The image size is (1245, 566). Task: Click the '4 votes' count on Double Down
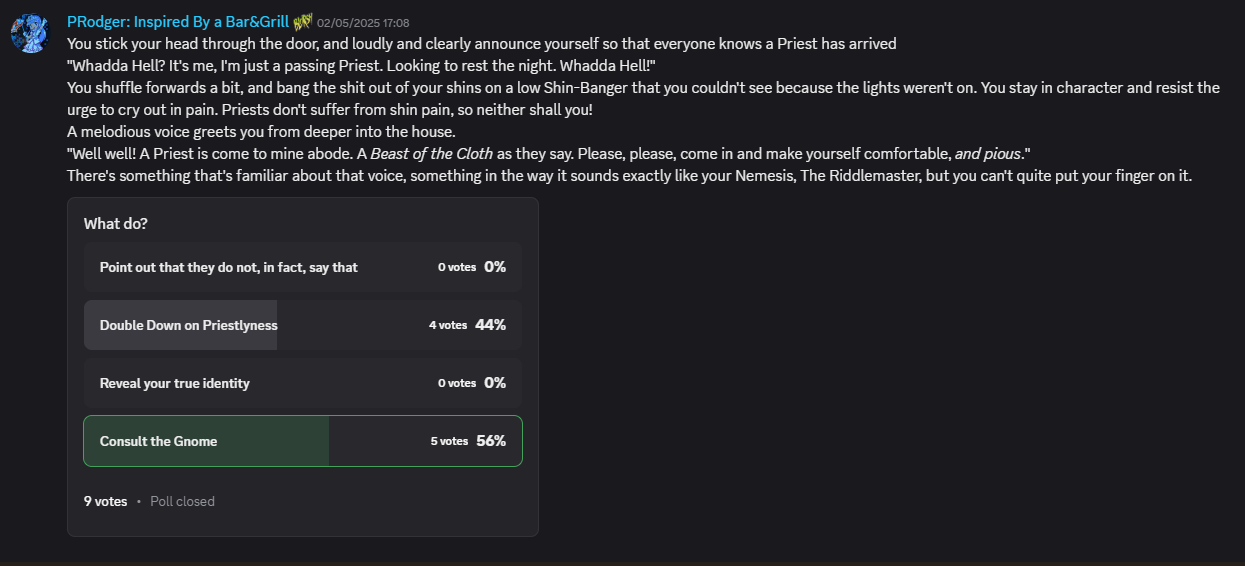tap(448, 325)
